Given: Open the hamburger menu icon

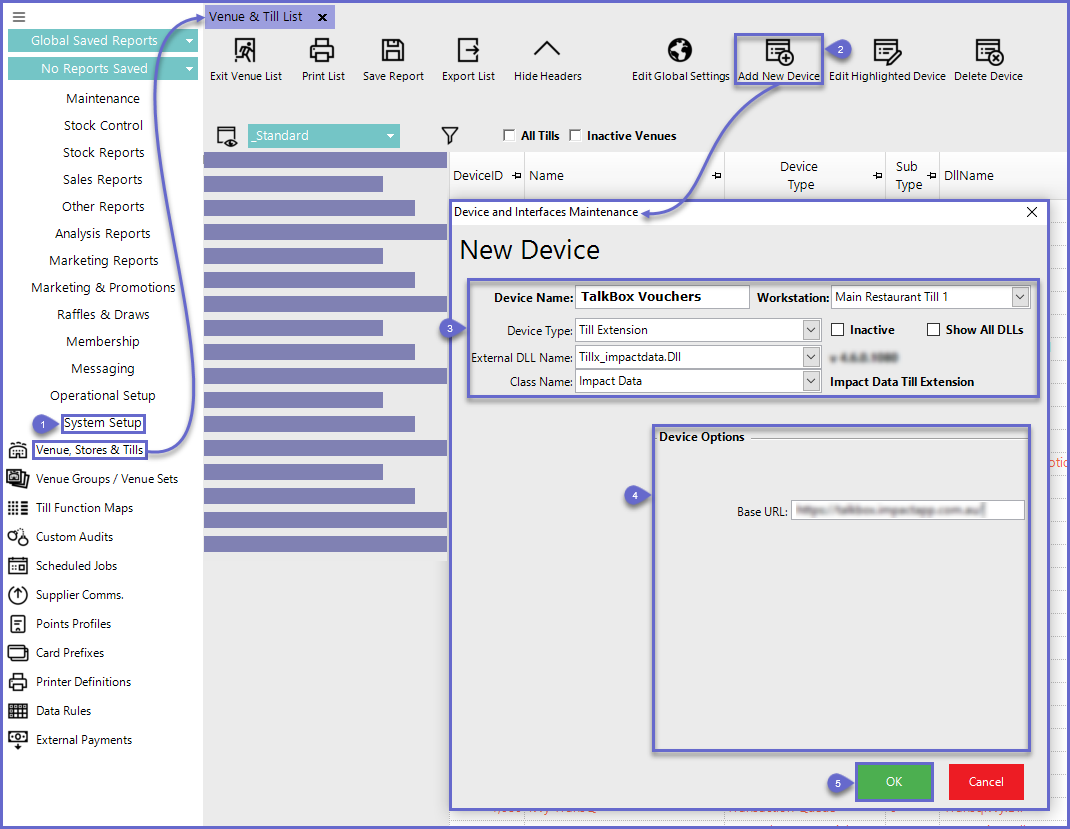Looking at the screenshot, I should point(19,17).
